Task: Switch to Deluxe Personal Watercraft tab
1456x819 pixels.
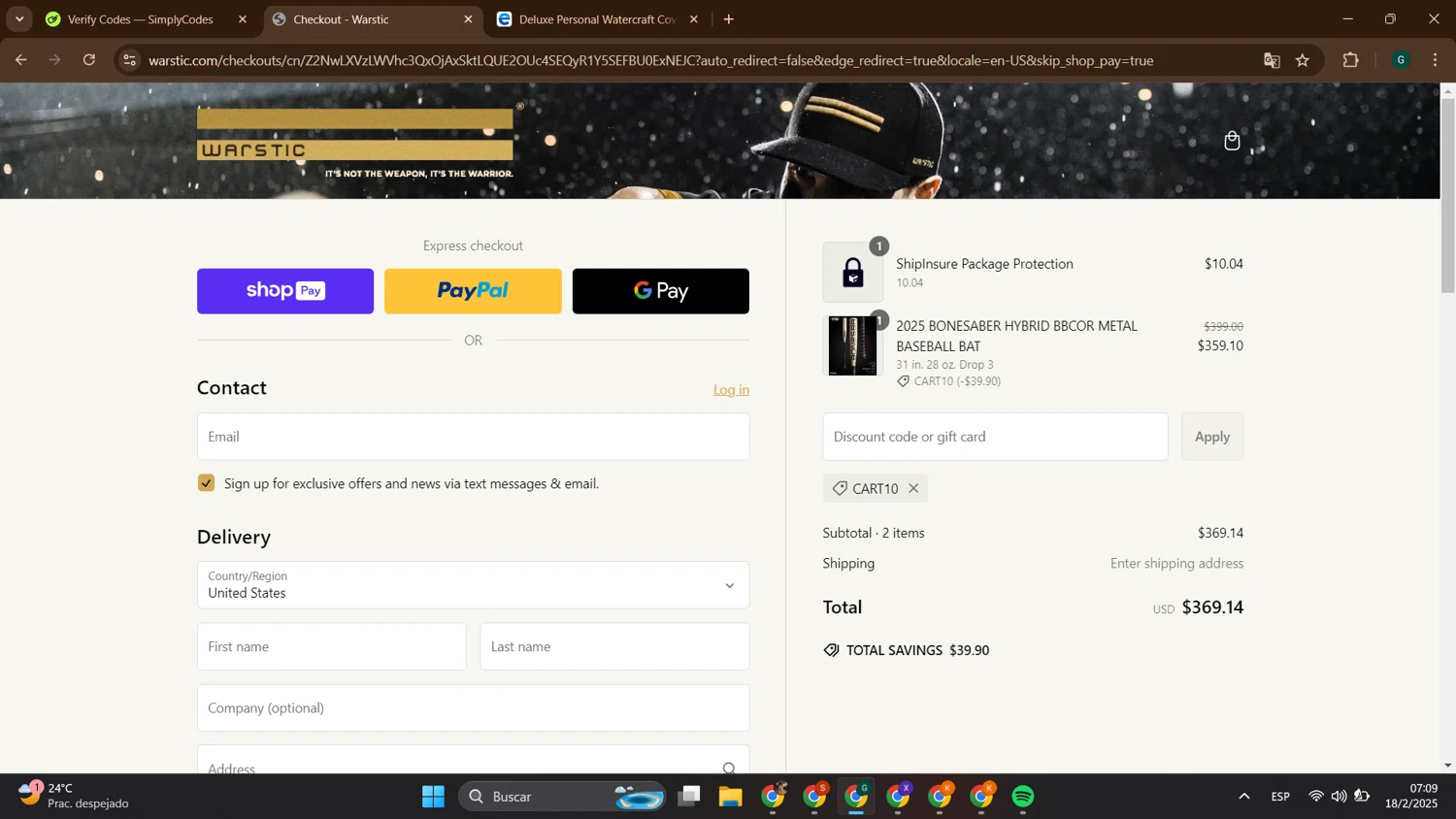Action: (597, 19)
